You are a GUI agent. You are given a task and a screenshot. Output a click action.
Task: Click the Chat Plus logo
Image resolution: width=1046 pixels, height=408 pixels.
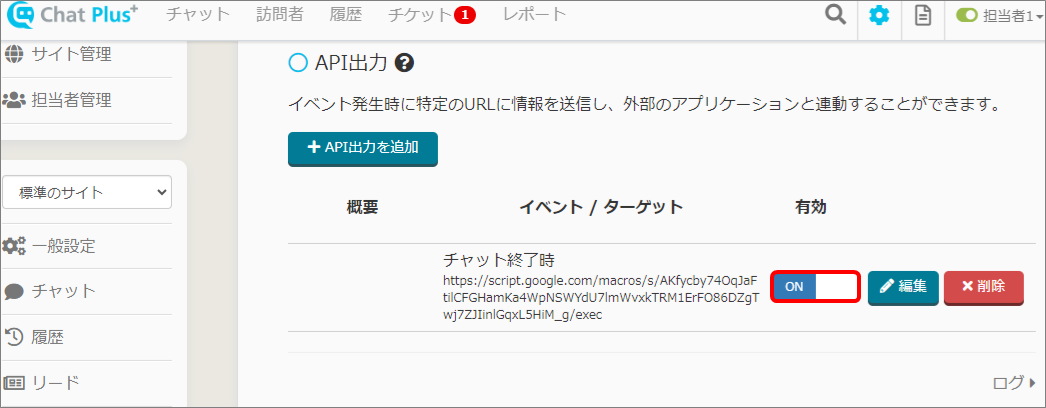click(x=72, y=17)
